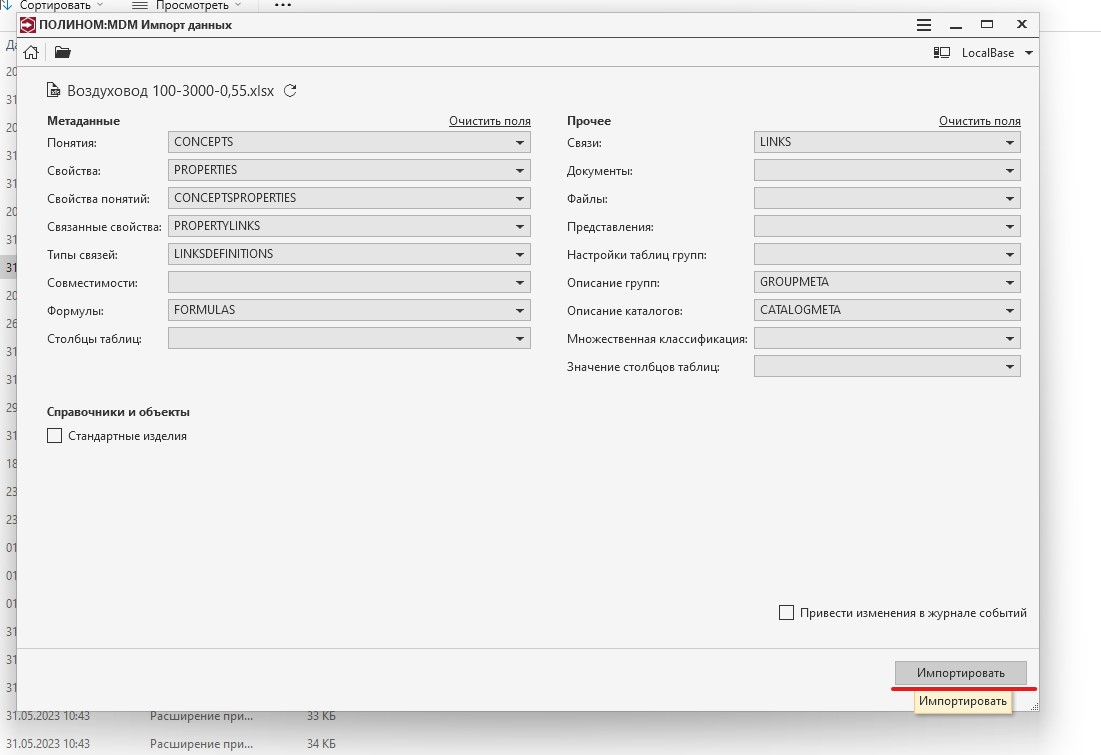Click the window resize grip corner

click(1034, 707)
